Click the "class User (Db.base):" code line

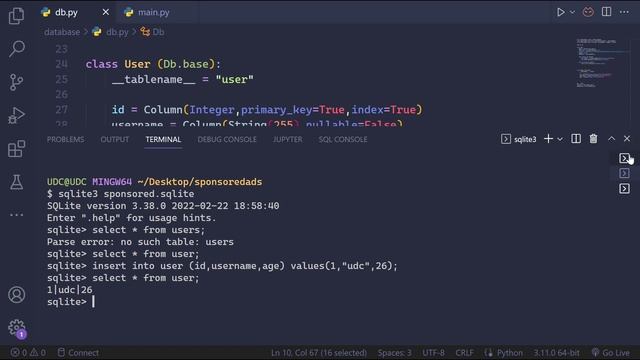coord(153,64)
